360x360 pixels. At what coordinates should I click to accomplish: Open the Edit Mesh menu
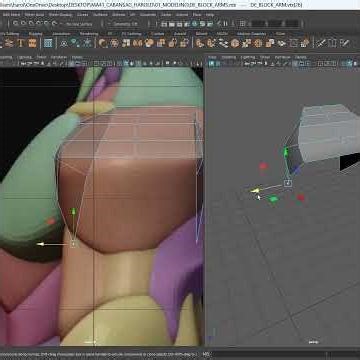click(x=11, y=15)
